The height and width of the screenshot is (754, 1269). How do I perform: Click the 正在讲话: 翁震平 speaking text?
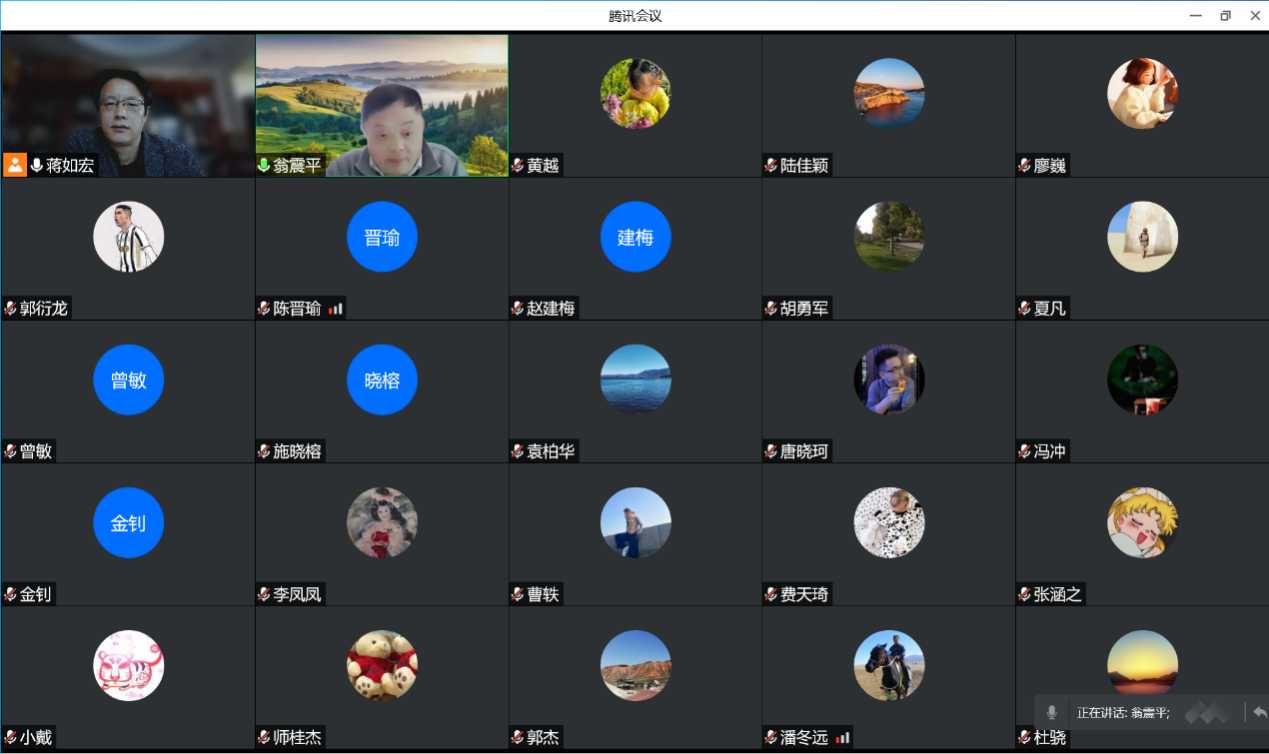[1123, 713]
